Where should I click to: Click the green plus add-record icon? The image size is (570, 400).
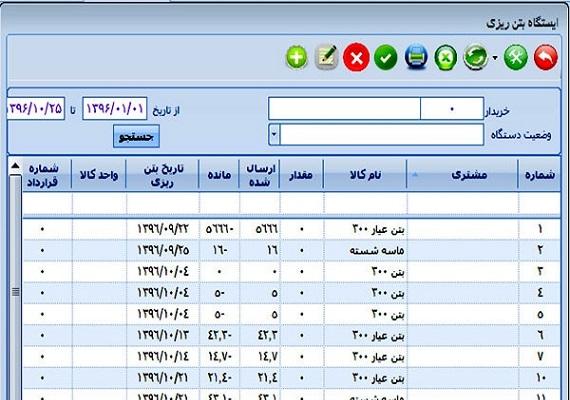tap(297, 57)
